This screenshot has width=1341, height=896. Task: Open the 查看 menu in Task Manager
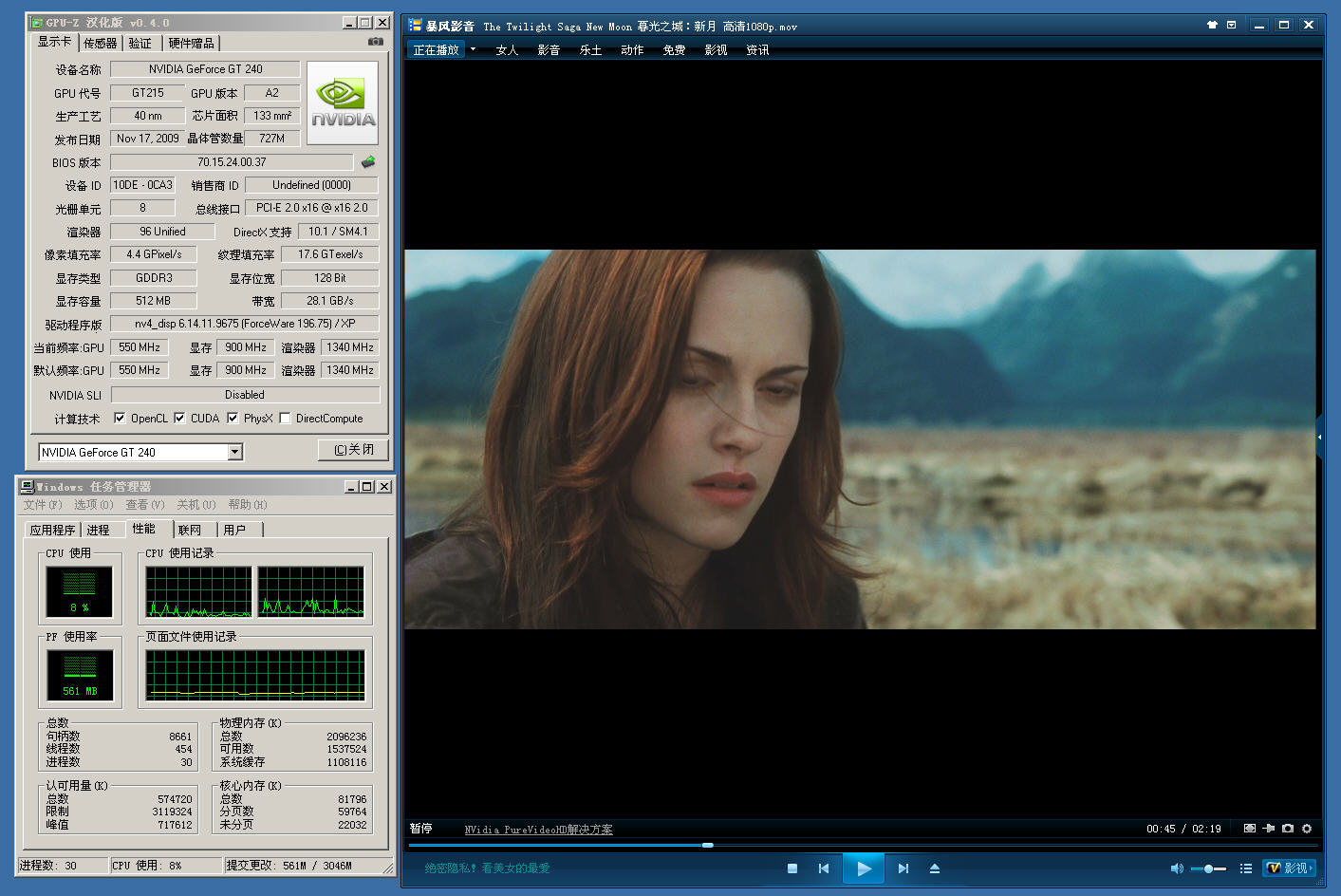tap(145, 505)
